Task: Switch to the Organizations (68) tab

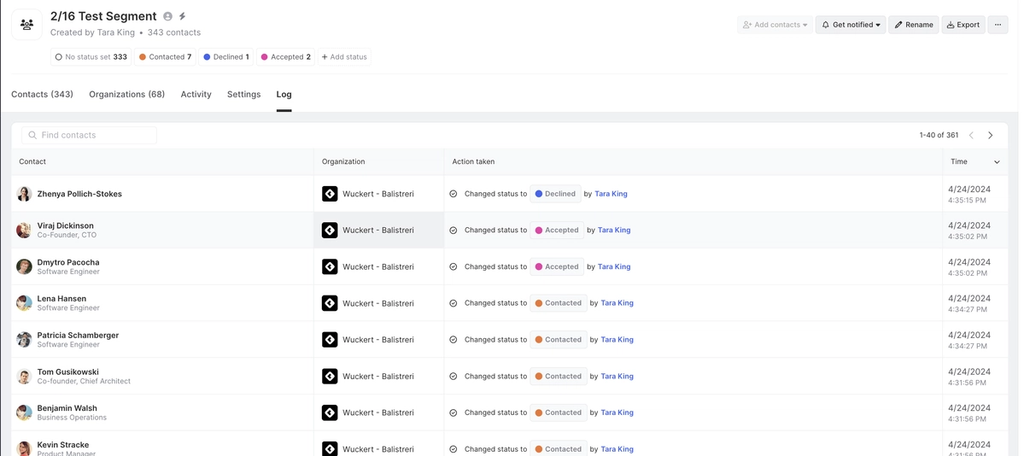Action: point(127,94)
